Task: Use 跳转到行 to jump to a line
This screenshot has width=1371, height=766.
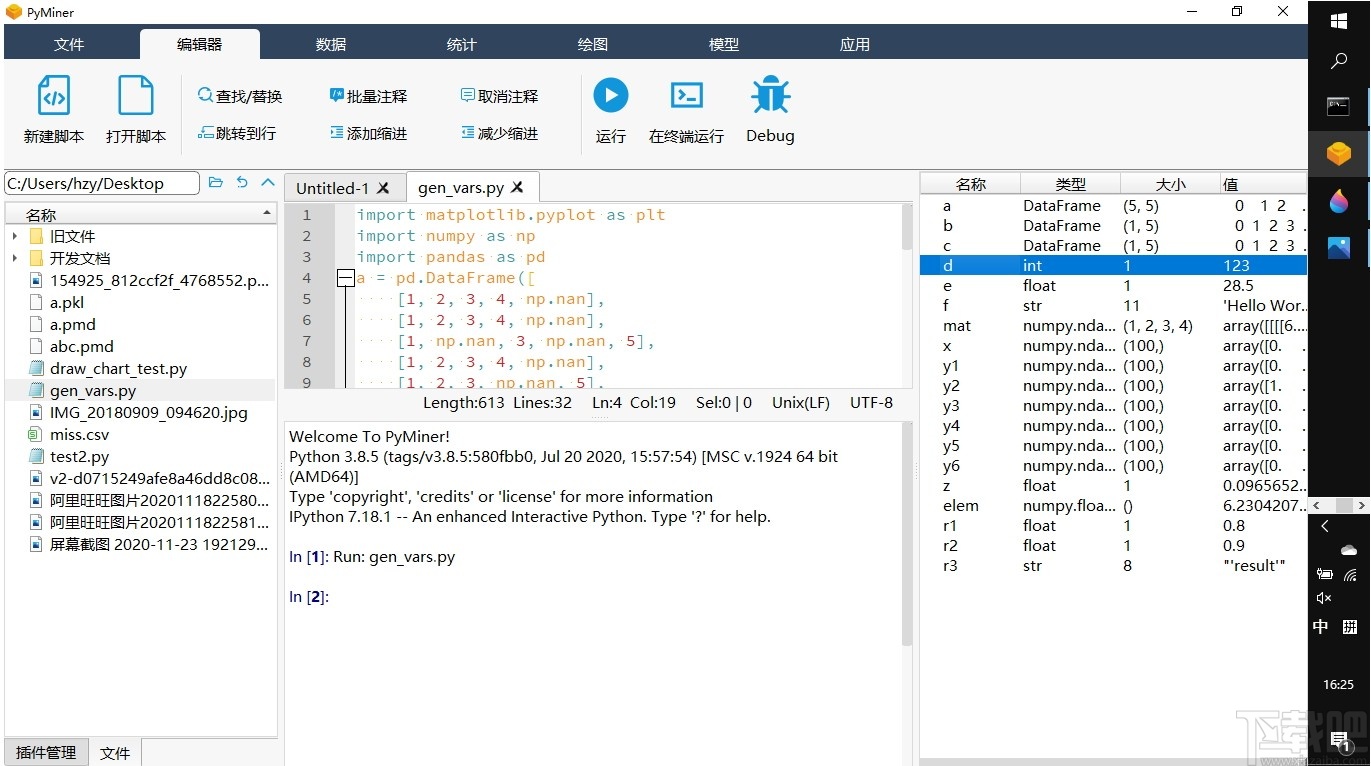Action: tap(237, 133)
